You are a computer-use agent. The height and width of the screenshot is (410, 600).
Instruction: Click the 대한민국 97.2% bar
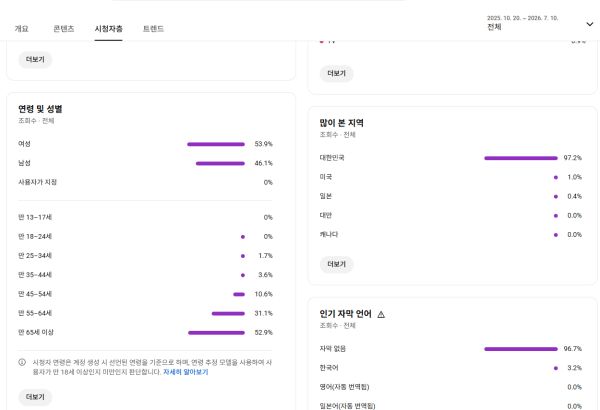[521, 158]
